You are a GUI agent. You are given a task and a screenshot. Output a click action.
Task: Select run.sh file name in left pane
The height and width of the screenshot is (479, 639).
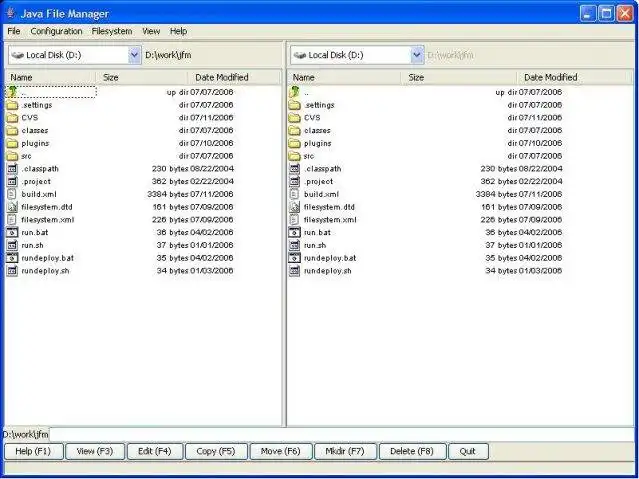[x=32, y=245]
